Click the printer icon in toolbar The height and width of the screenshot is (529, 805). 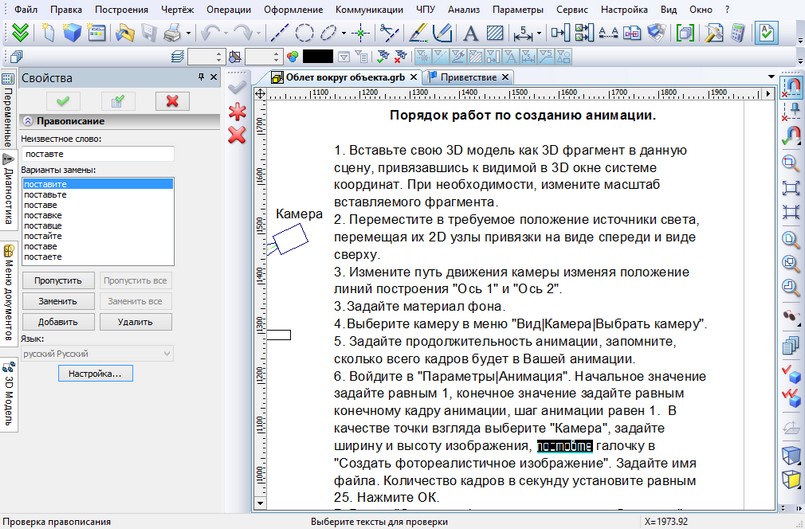pyautogui.click(x=172, y=33)
